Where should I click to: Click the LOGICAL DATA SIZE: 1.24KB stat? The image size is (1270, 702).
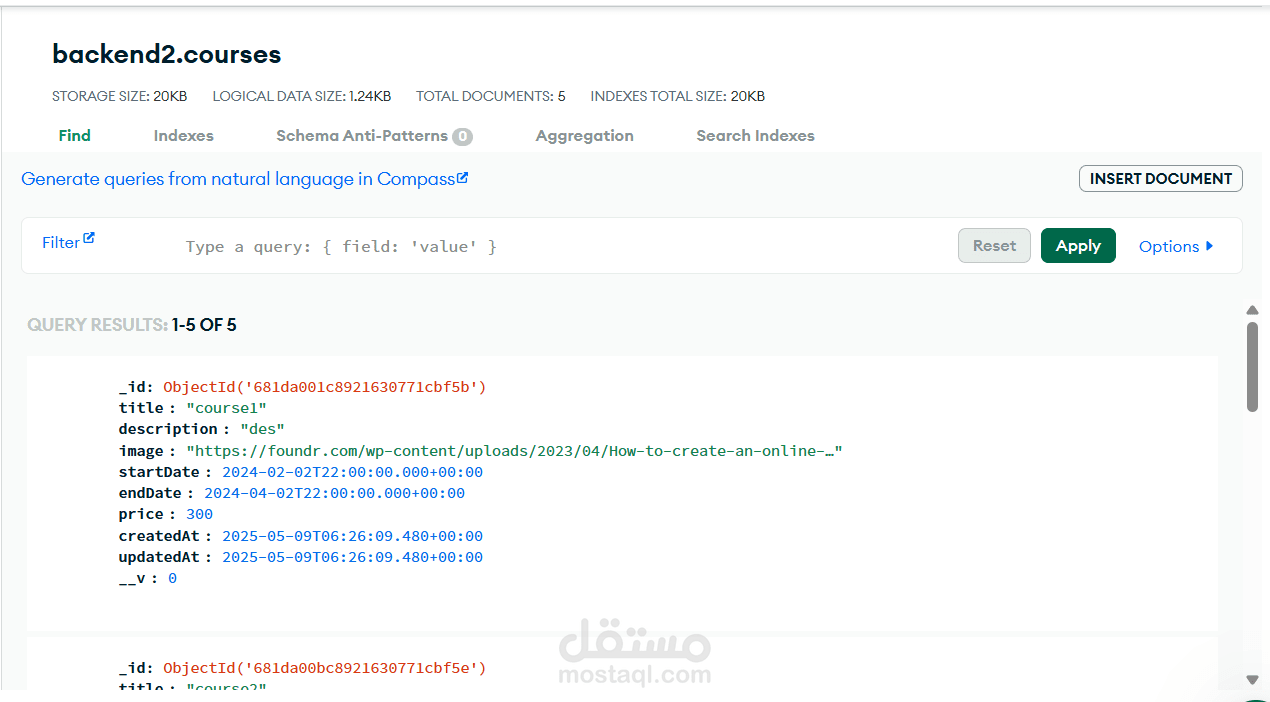coord(302,97)
